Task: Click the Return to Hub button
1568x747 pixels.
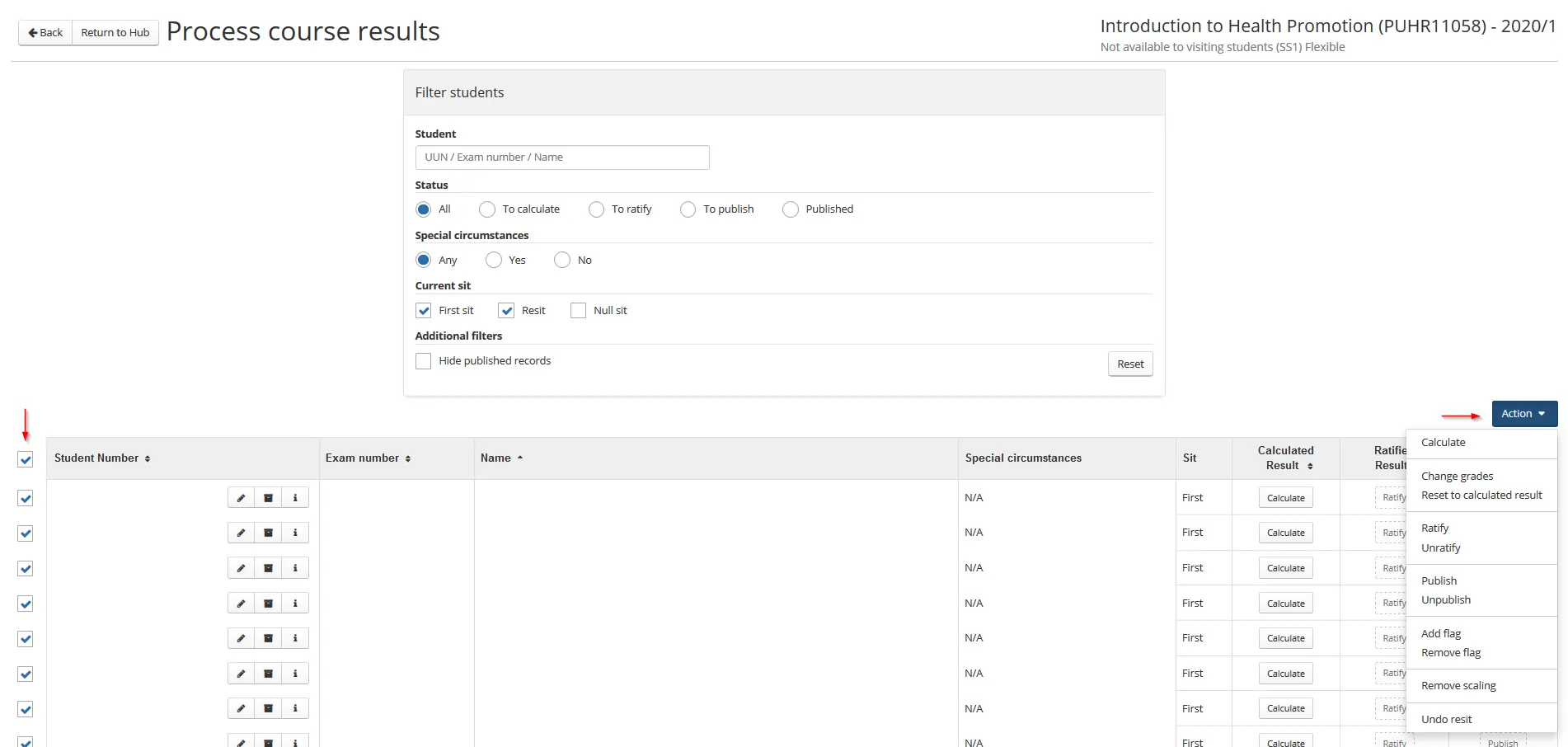Action: [115, 33]
